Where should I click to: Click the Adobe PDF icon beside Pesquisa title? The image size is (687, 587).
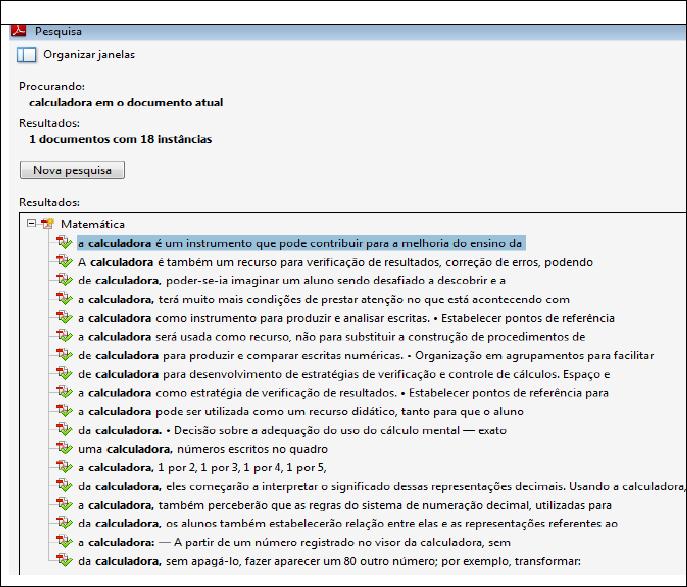[18, 31]
